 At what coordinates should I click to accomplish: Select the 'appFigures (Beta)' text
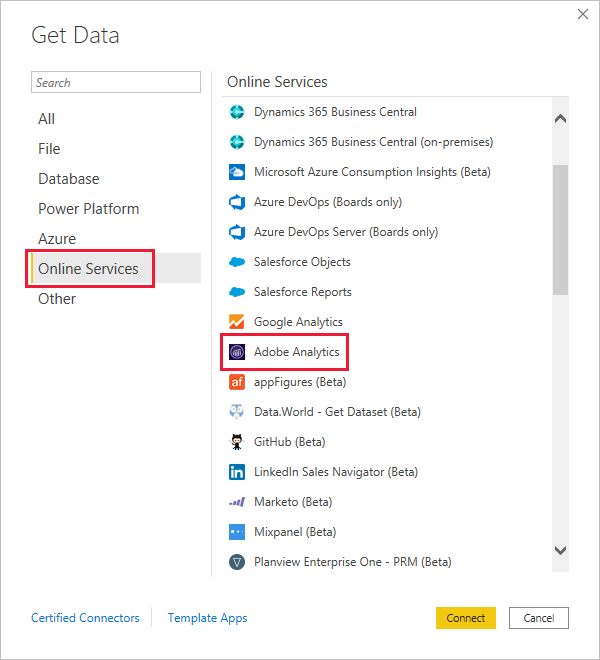(300, 382)
